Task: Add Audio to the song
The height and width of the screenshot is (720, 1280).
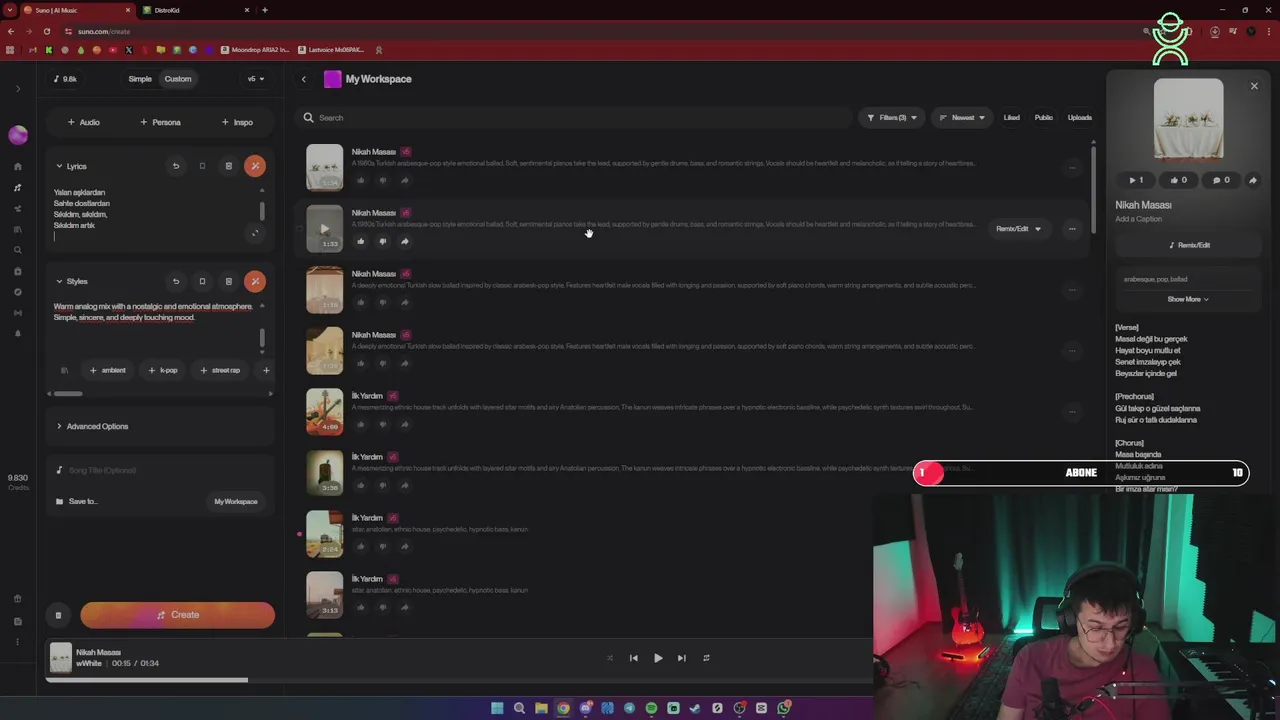Action: click(84, 122)
